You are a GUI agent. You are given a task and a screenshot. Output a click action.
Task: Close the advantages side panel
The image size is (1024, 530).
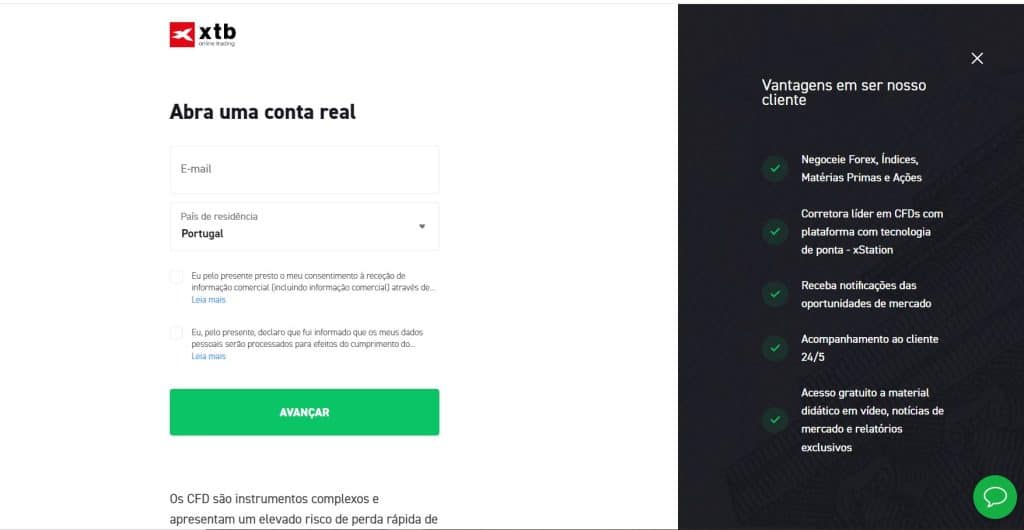[x=977, y=59]
